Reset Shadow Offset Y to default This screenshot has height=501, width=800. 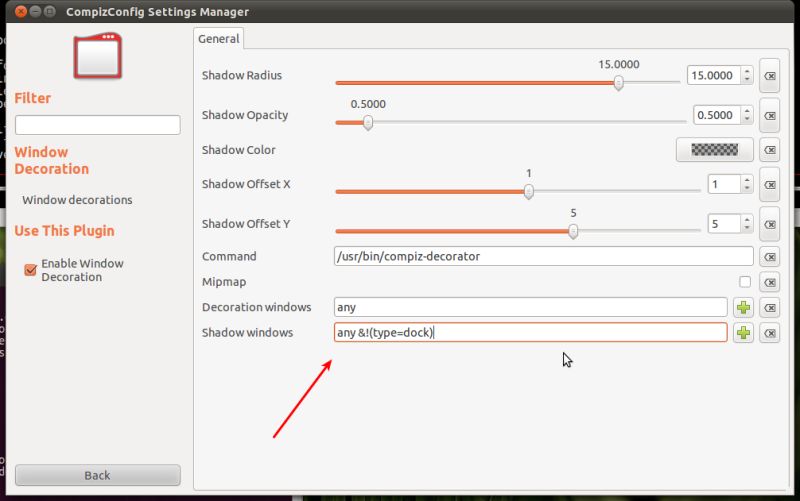[769, 224]
